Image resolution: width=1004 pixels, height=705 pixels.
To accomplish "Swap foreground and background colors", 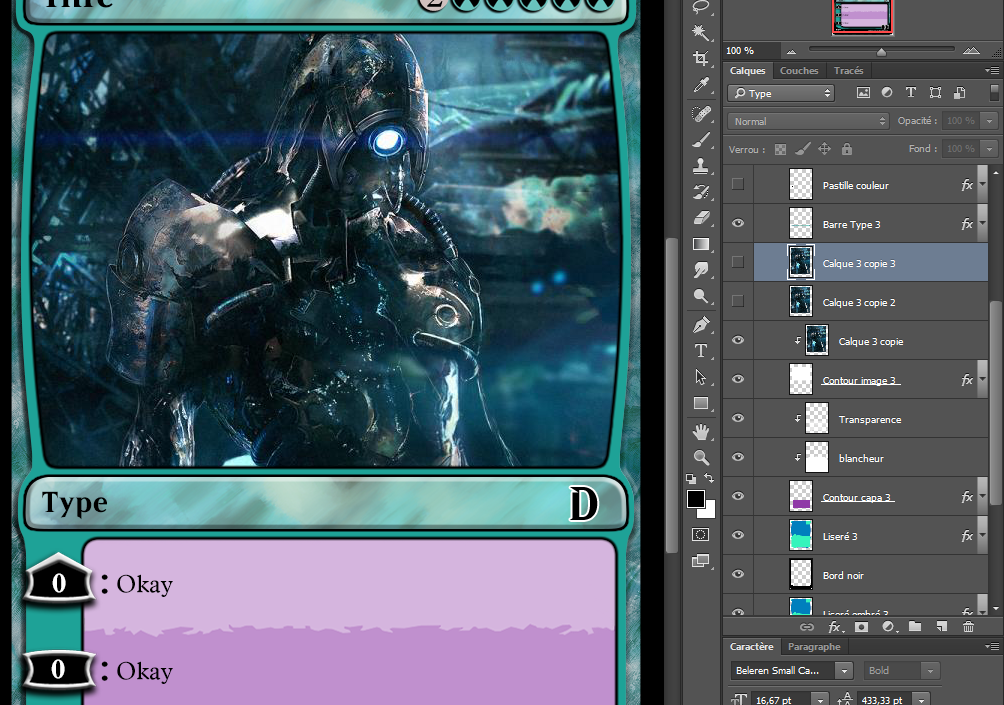I will pos(709,478).
